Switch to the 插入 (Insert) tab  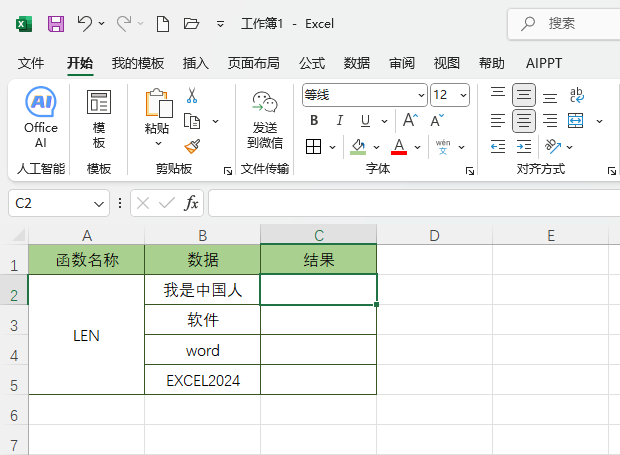coord(196,63)
